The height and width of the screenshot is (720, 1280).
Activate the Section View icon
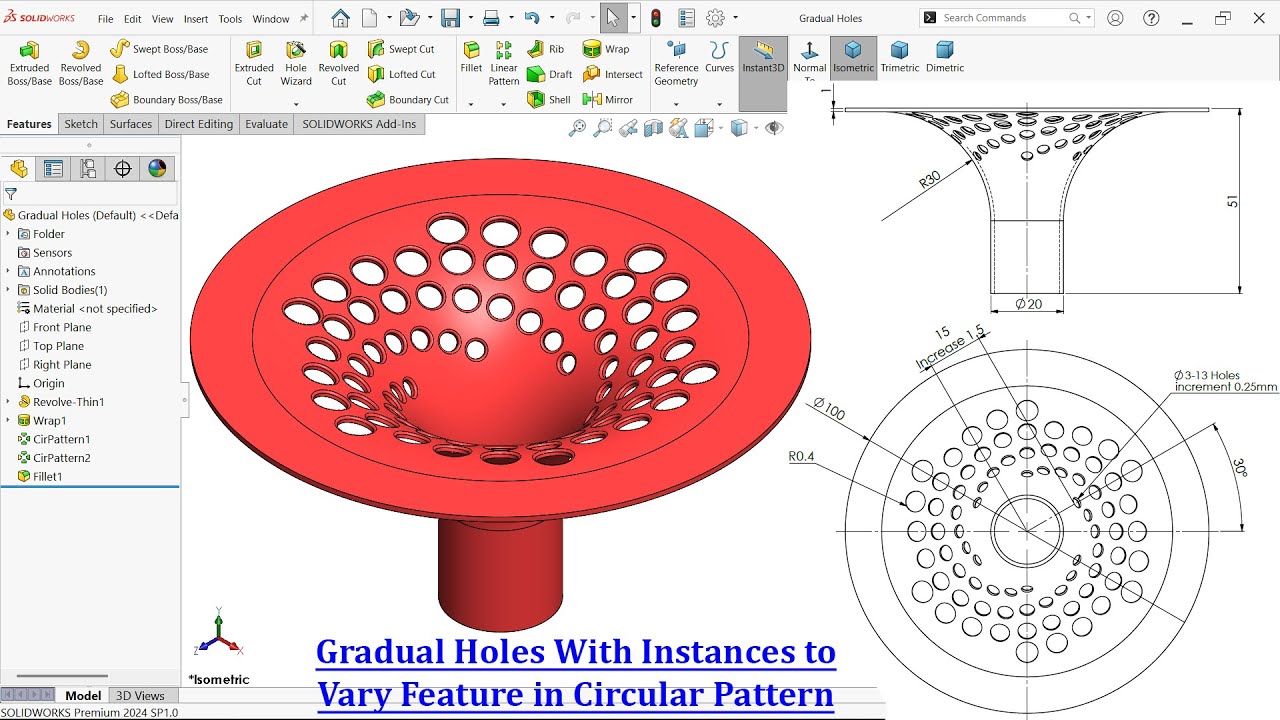coord(653,127)
